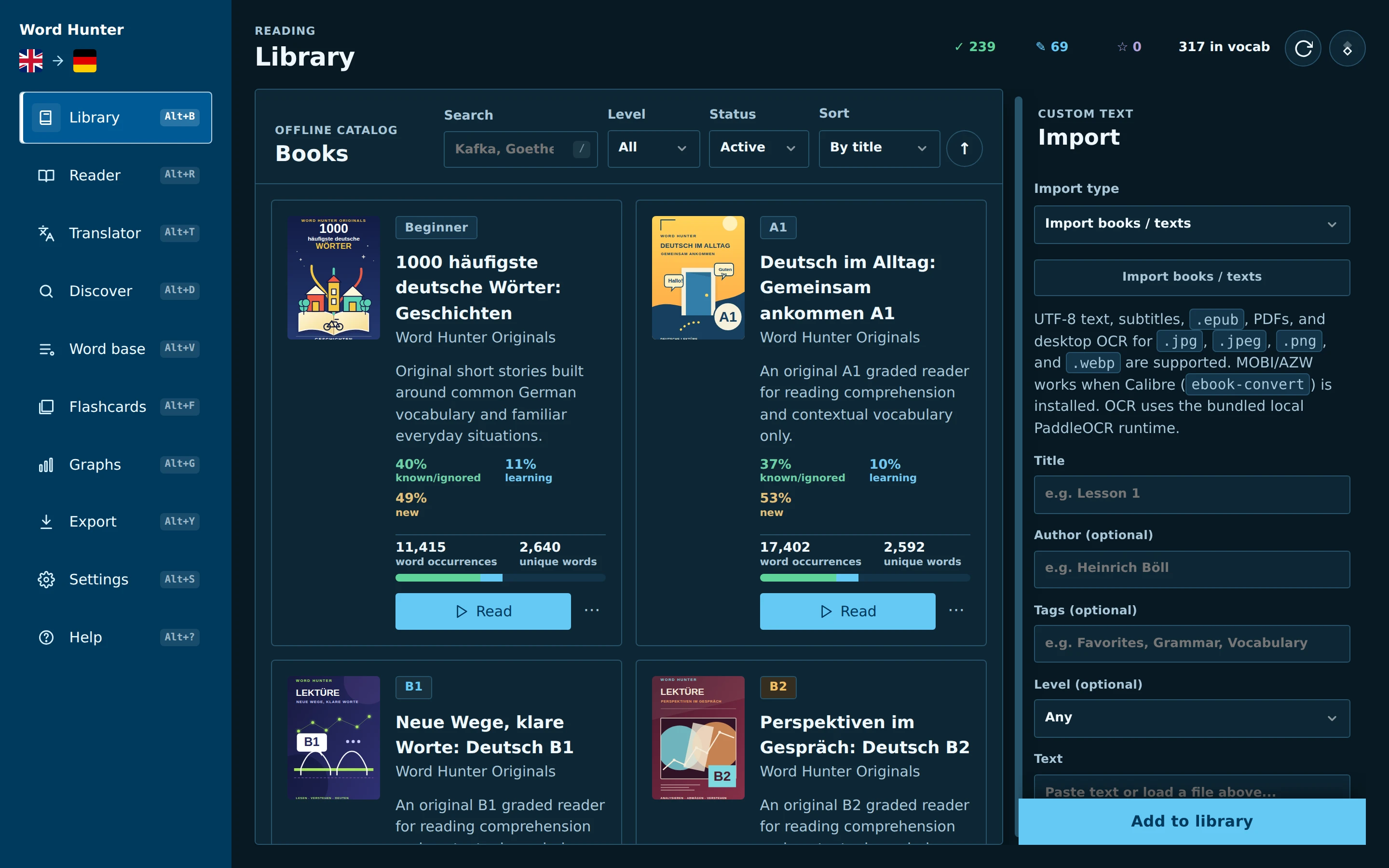Click the Export download-arrow icon
Screen dimensions: 1389x868
click(46, 521)
